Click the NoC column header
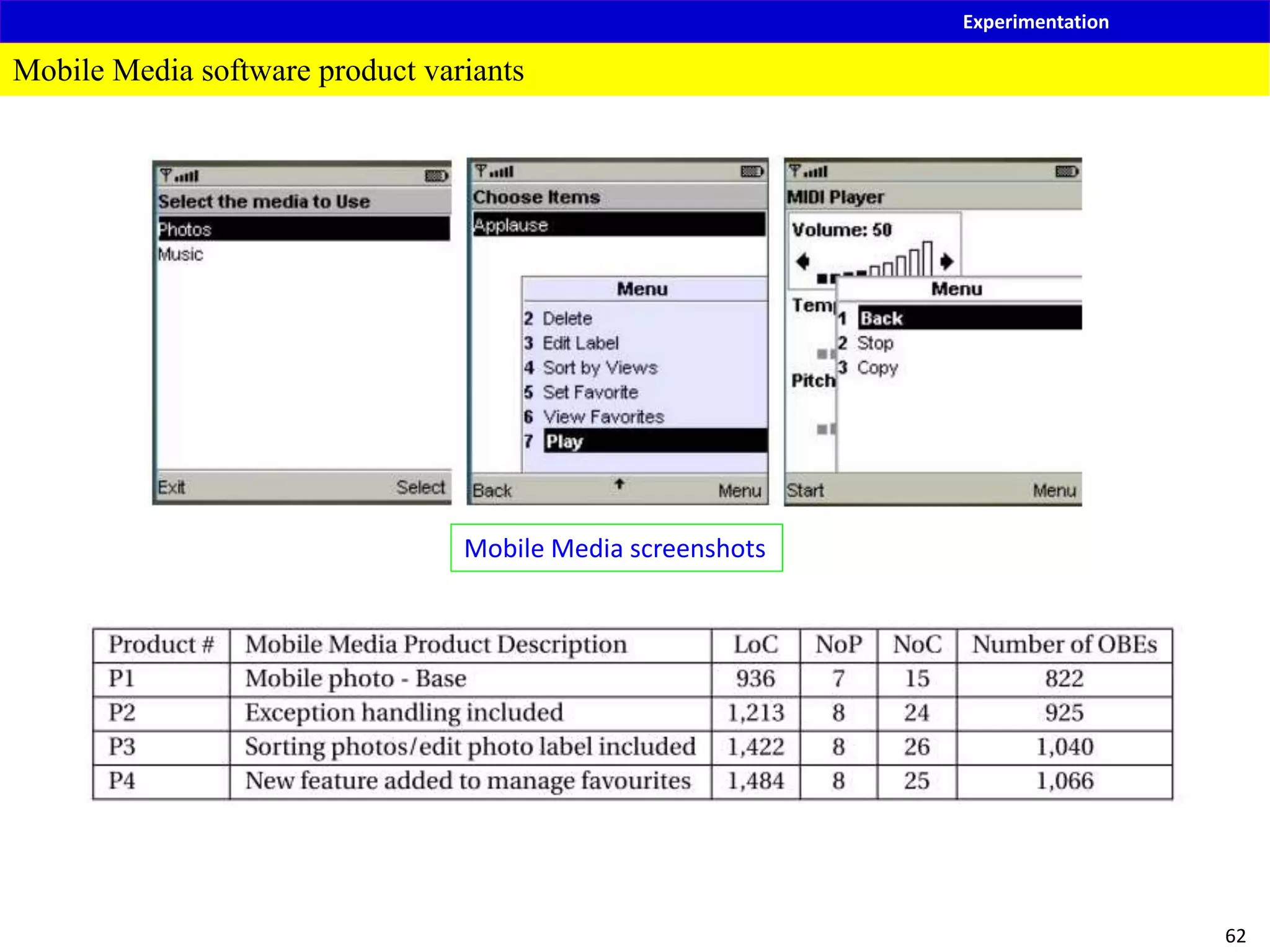Screen dimensions: 1270x952 (x=917, y=645)
